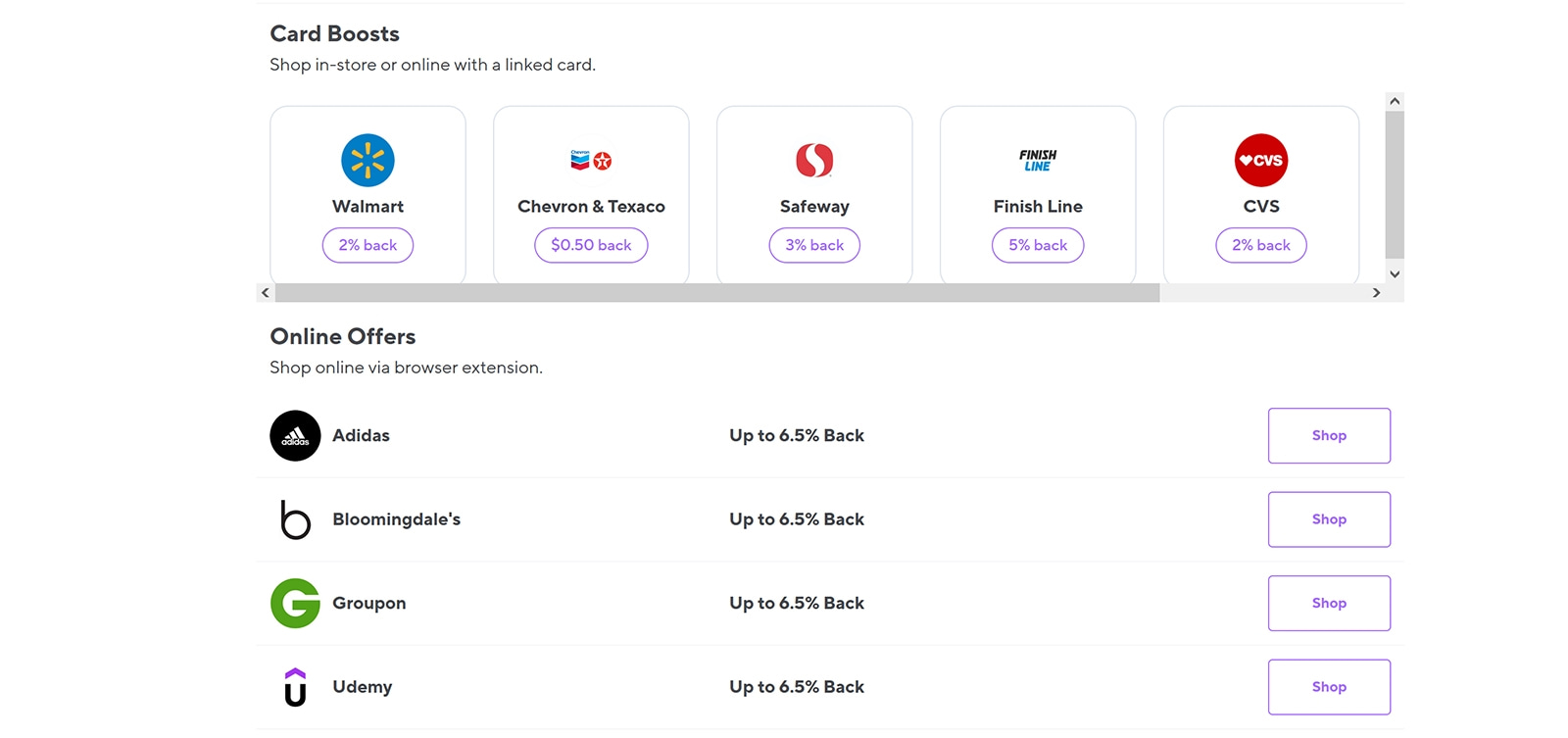Click the down arrow of vertical scrollbar
Image resolution: width=1568 pixels, height=738 pixels.
click(x=1395, y=274)
